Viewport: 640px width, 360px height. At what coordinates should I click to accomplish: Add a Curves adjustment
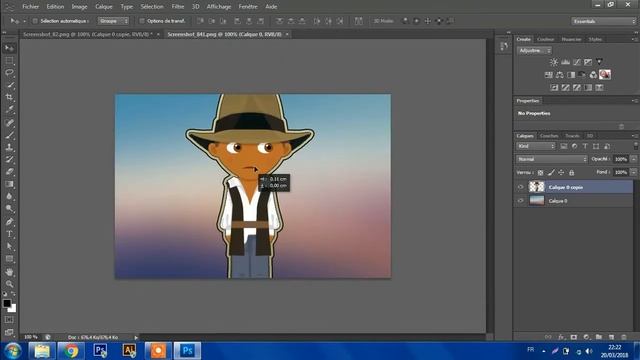pos(577,62)
